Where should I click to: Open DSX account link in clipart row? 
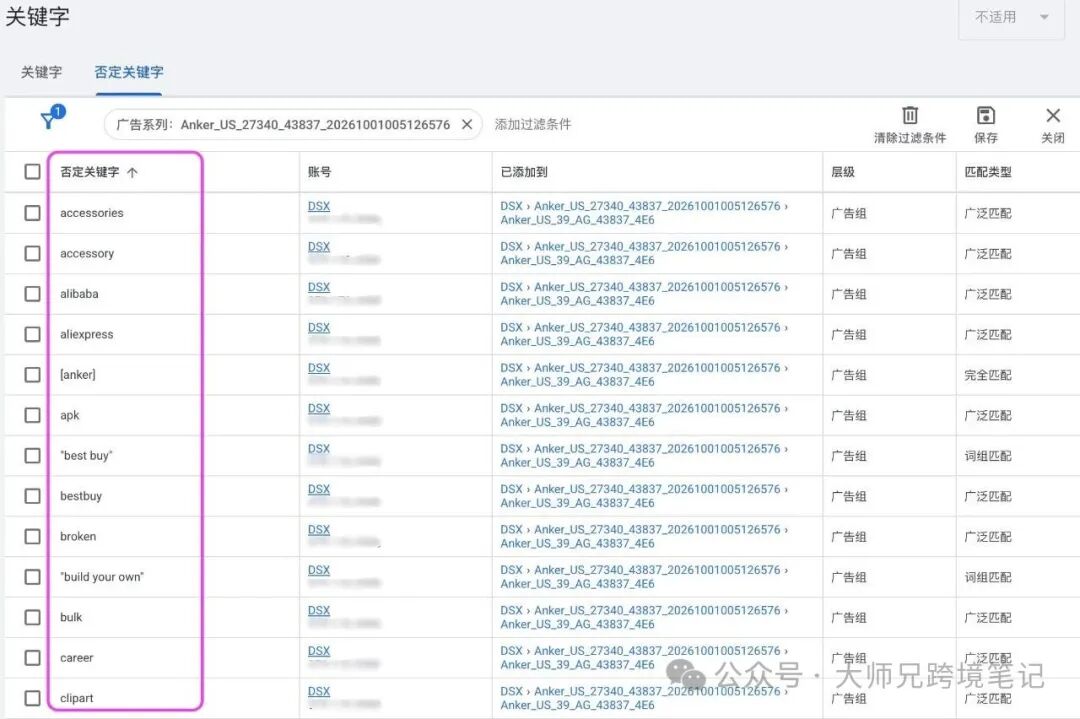[x=319, y=691]
